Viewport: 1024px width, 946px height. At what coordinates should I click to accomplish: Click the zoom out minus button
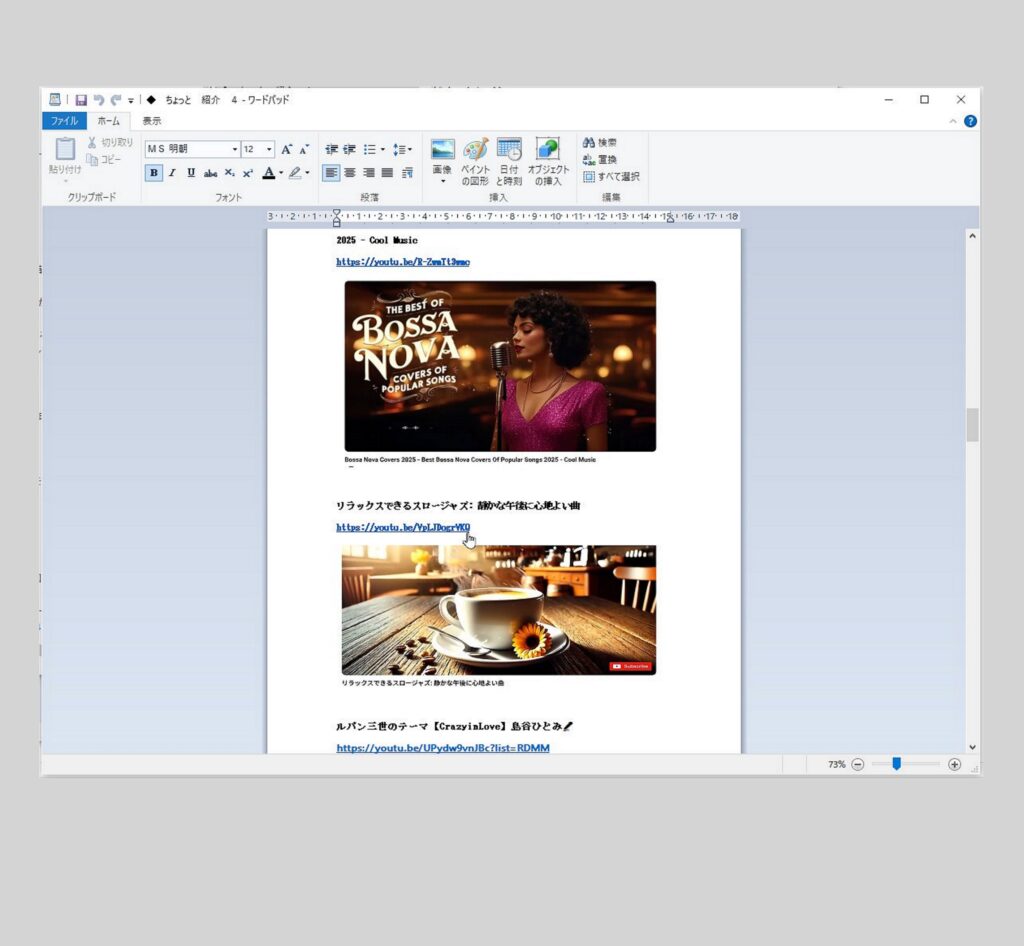click(858, 765)
